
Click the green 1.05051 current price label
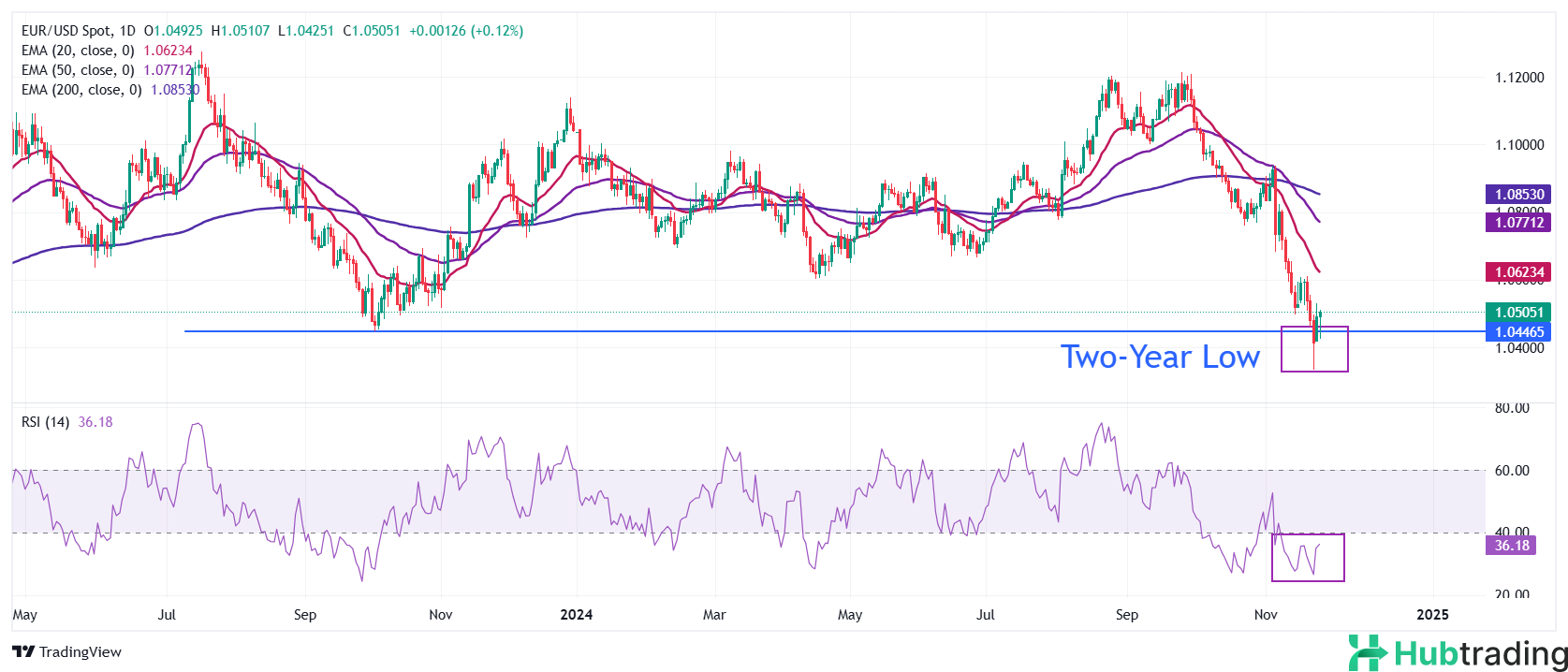pos(1518,313)
